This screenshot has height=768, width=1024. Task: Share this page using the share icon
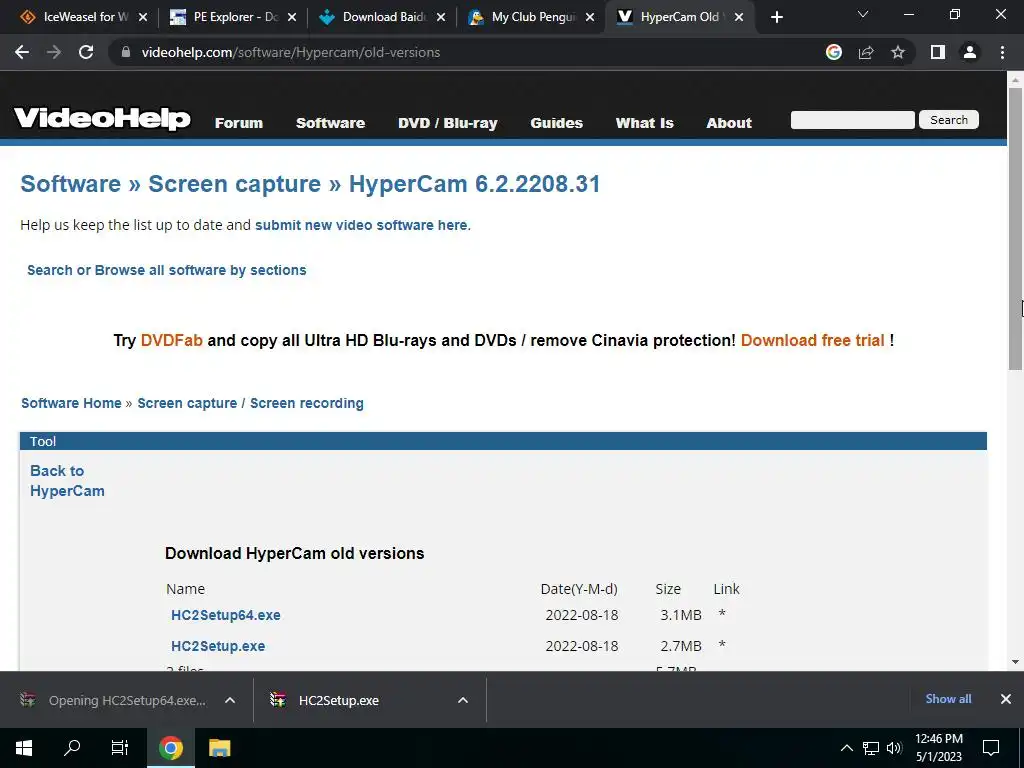click(866, 52)
